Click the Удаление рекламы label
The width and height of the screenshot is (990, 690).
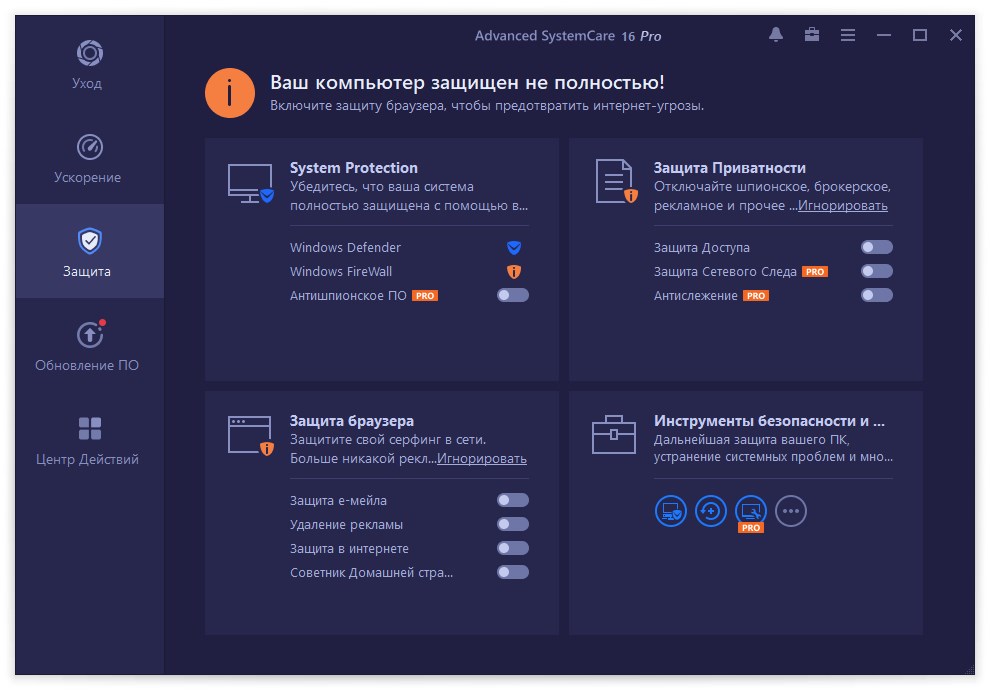pyautogui.click(x=346, y=525)
